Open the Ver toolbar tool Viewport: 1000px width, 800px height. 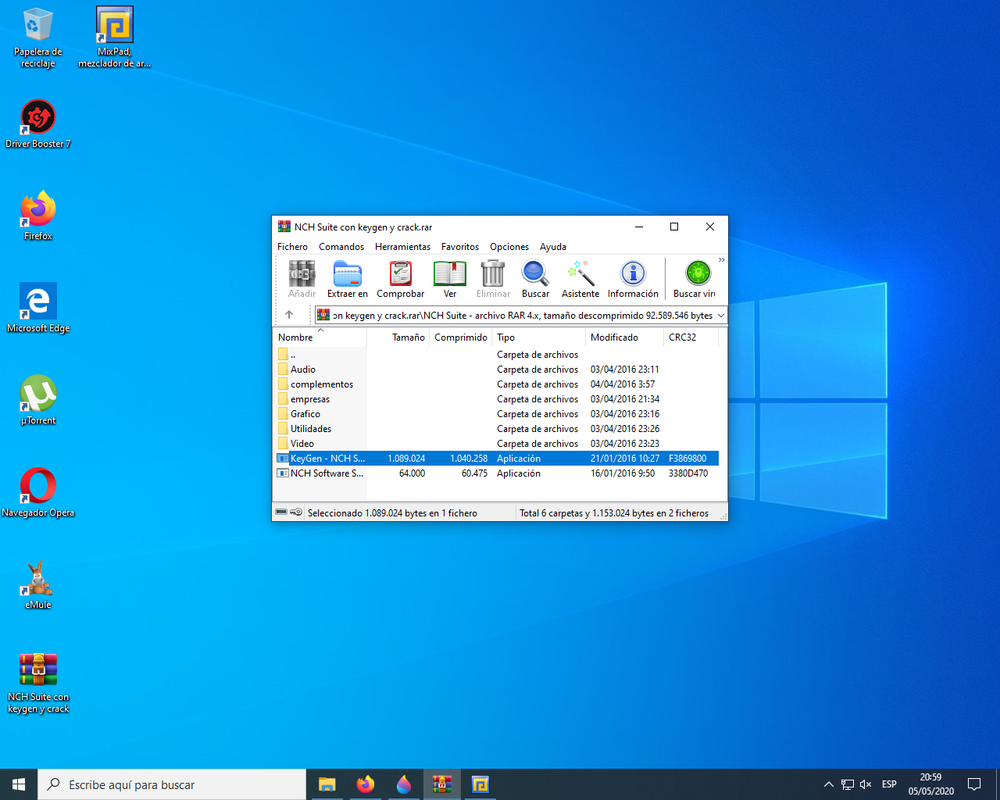(x=450, y=279)
